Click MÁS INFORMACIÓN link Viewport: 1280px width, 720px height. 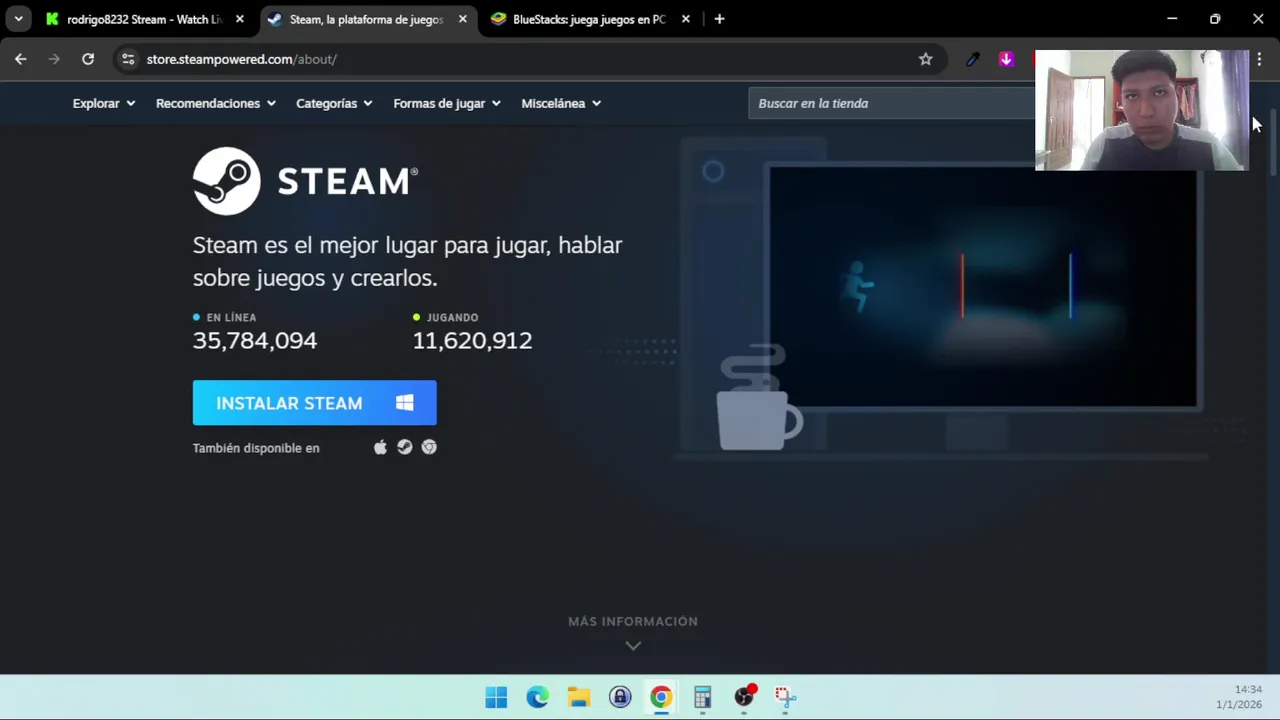tap(633, 621)
